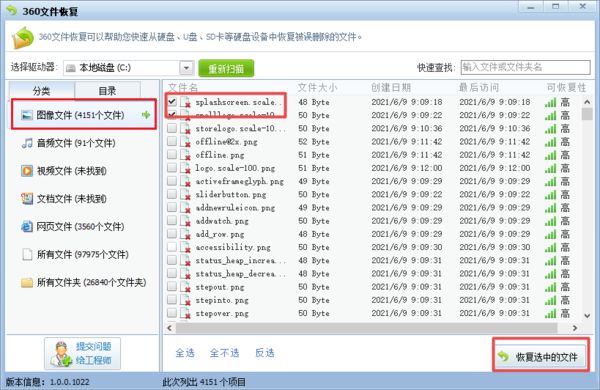Image resolution: width=600 pixels, height=390 pixels.
Task: Open the drive selection dropdown arrow
Action: tap(186, 68)
